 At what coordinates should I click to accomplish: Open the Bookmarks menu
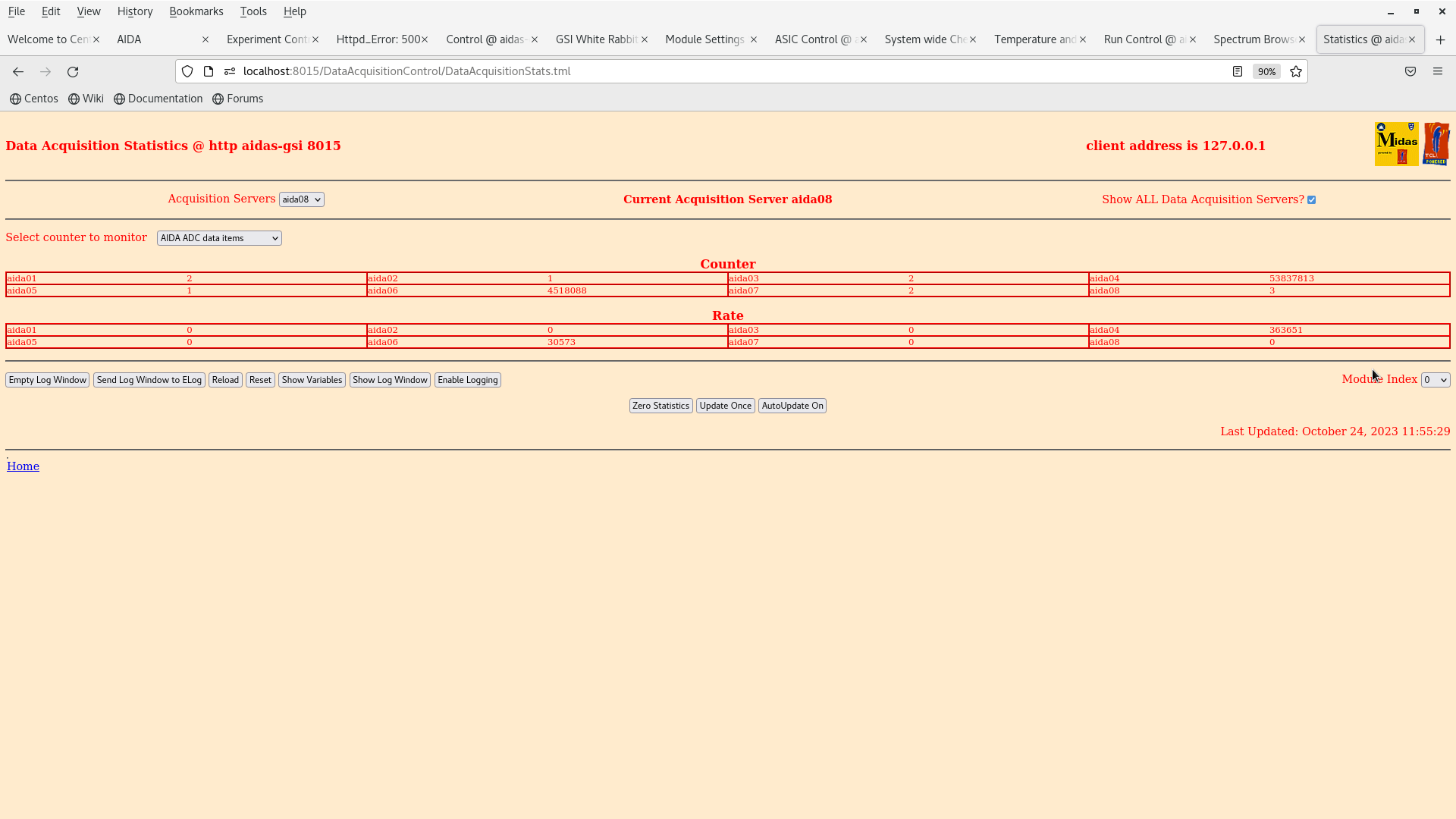[196, 11]
